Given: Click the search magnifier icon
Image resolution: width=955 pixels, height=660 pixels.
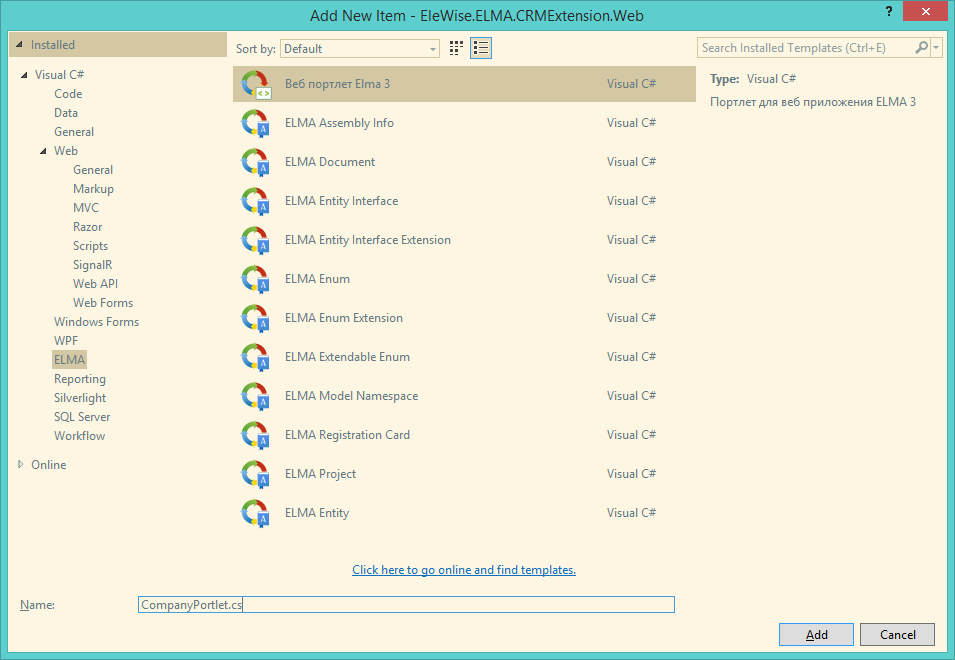Looking at the screenshot, I should (x=921, y=48).
